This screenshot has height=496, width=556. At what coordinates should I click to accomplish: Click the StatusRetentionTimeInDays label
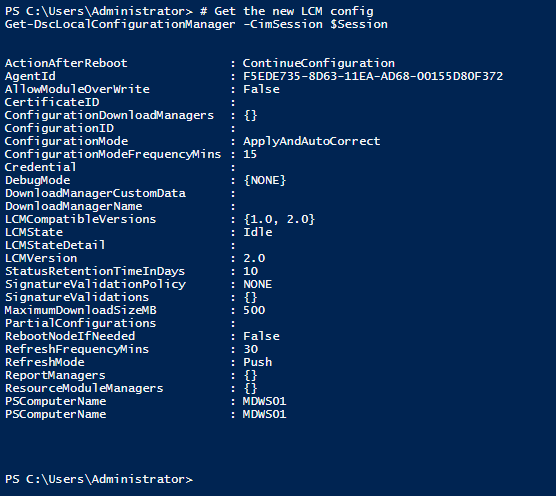pos(95,271)
